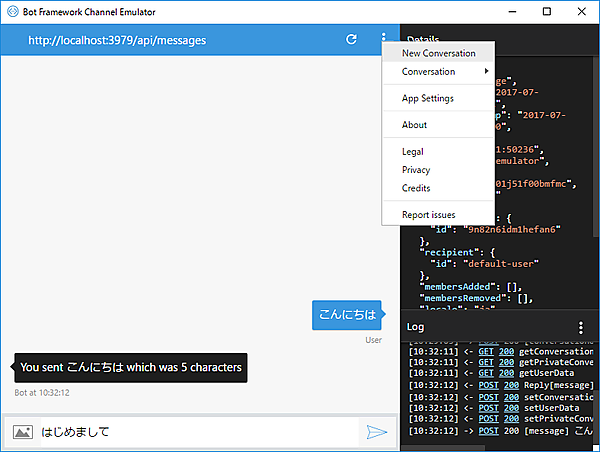The height and width of the screenshot is (452, 600).
Task: Open App Settings from menu
Action: [439, 98]
